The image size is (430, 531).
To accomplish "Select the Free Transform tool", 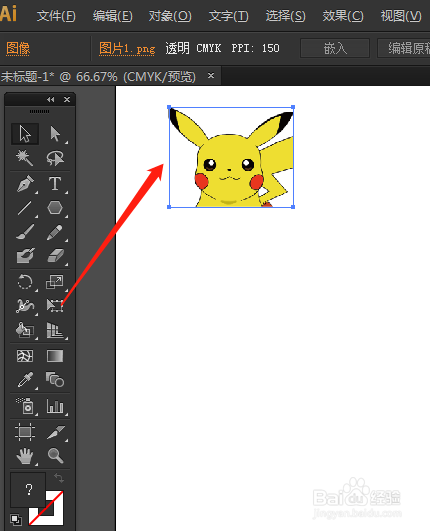I will [x=55, y=306].
